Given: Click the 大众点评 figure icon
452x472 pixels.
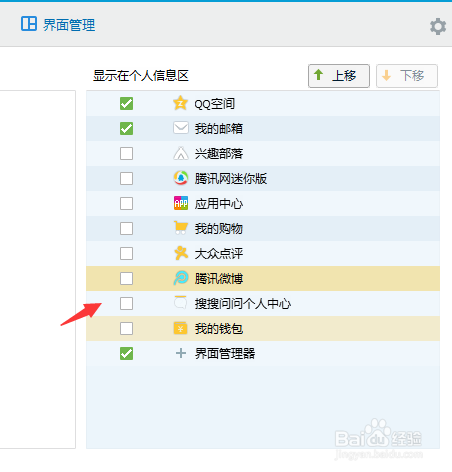Looking at the screenshot, I should 181,253.
